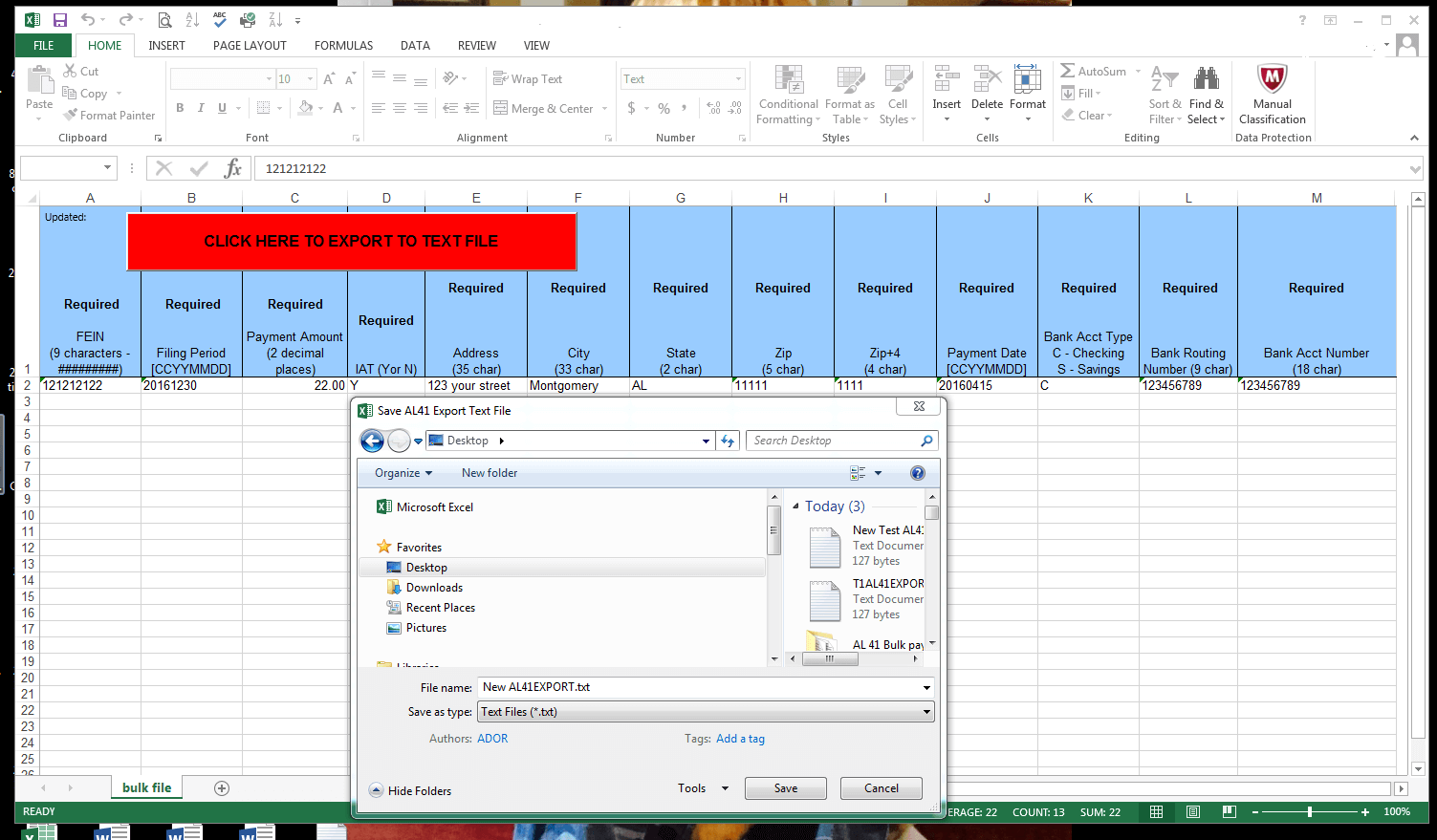This screenshot has height=840, width=1437.
Task: Click the back arrow in Save dialog
Action: coord(372,441)
